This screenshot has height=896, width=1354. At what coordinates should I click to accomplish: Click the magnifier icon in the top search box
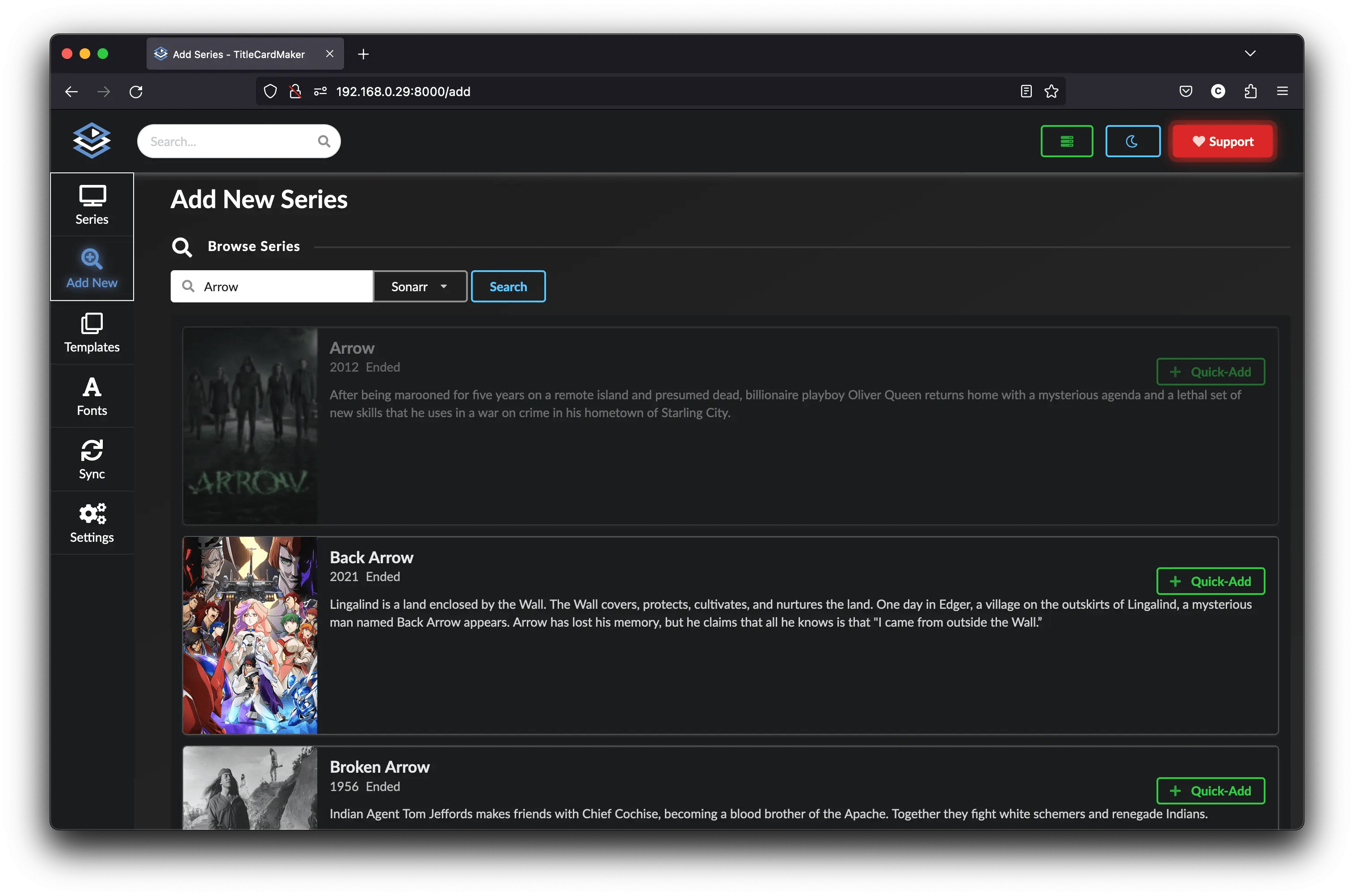324,141
